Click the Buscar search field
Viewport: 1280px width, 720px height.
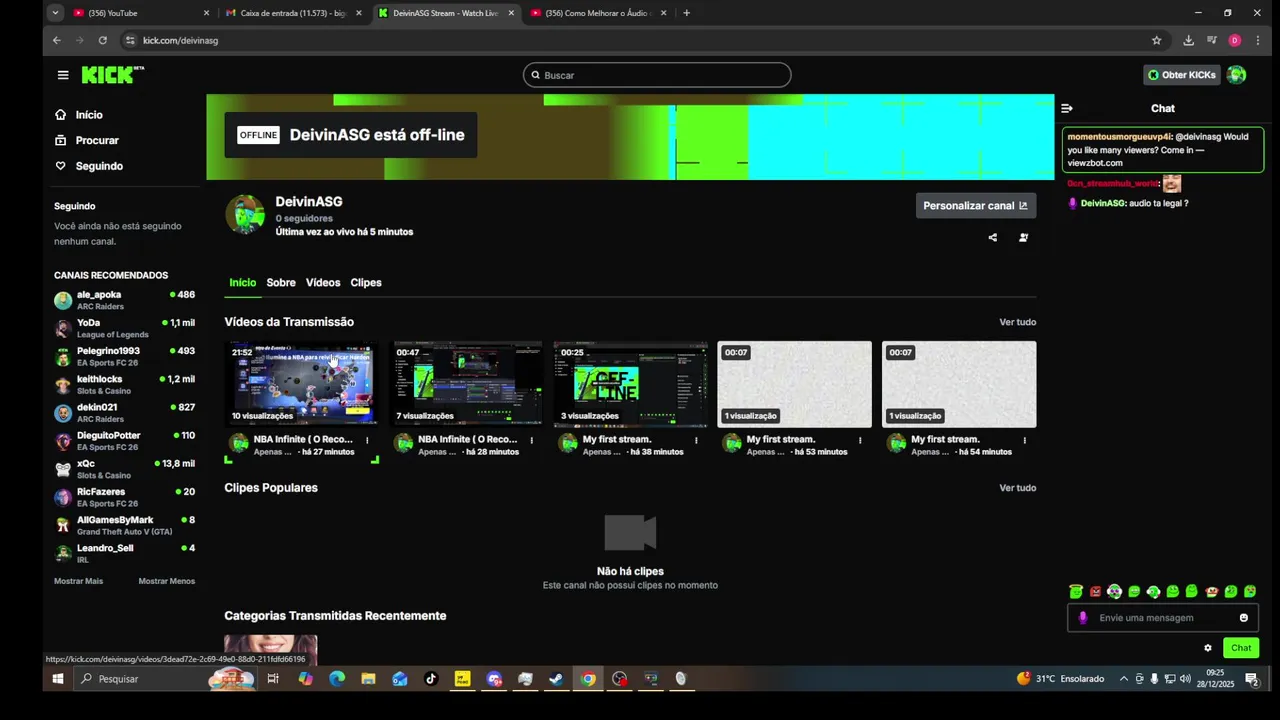click(x=657, y=75)
